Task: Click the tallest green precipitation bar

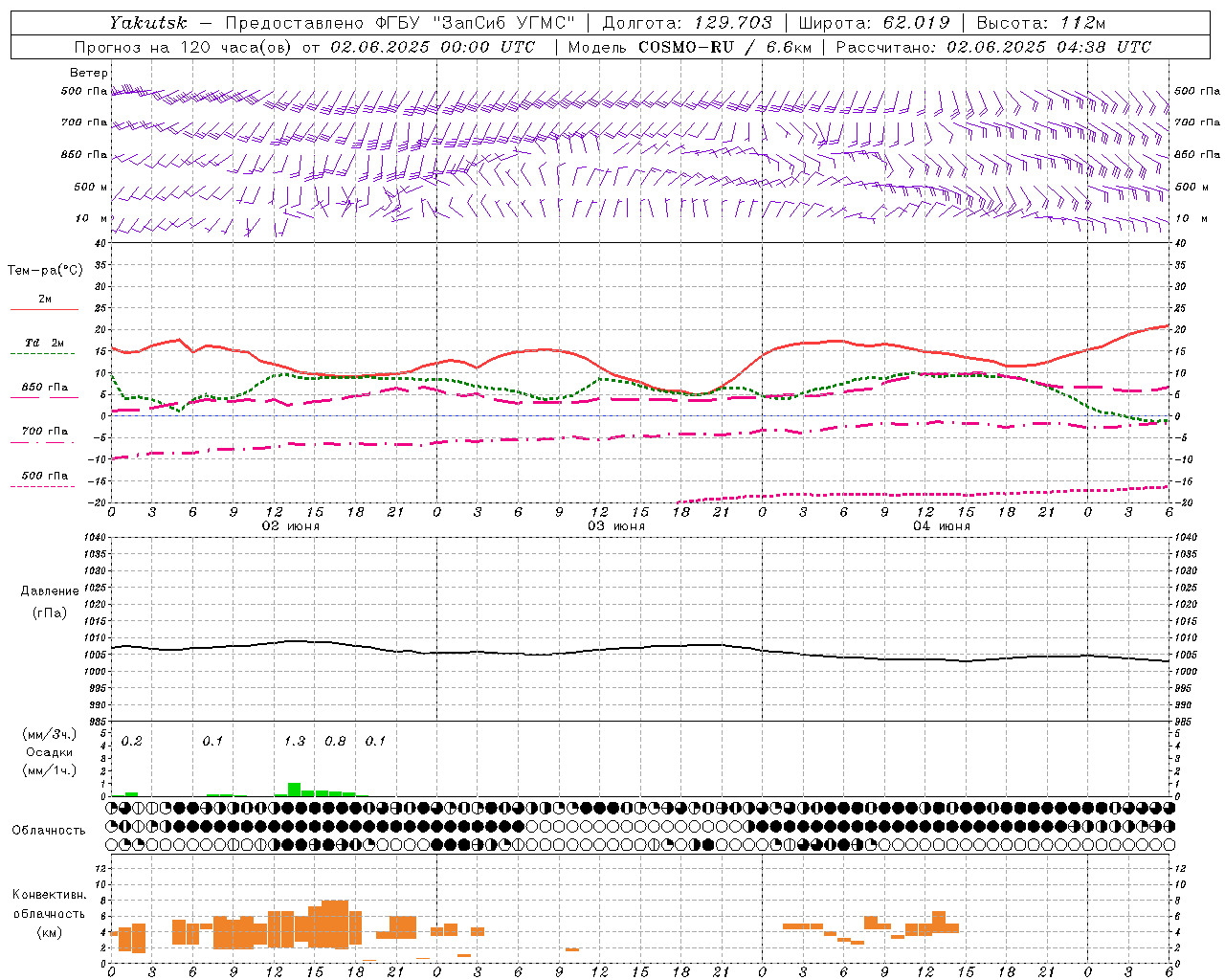Action: point(295,790)
